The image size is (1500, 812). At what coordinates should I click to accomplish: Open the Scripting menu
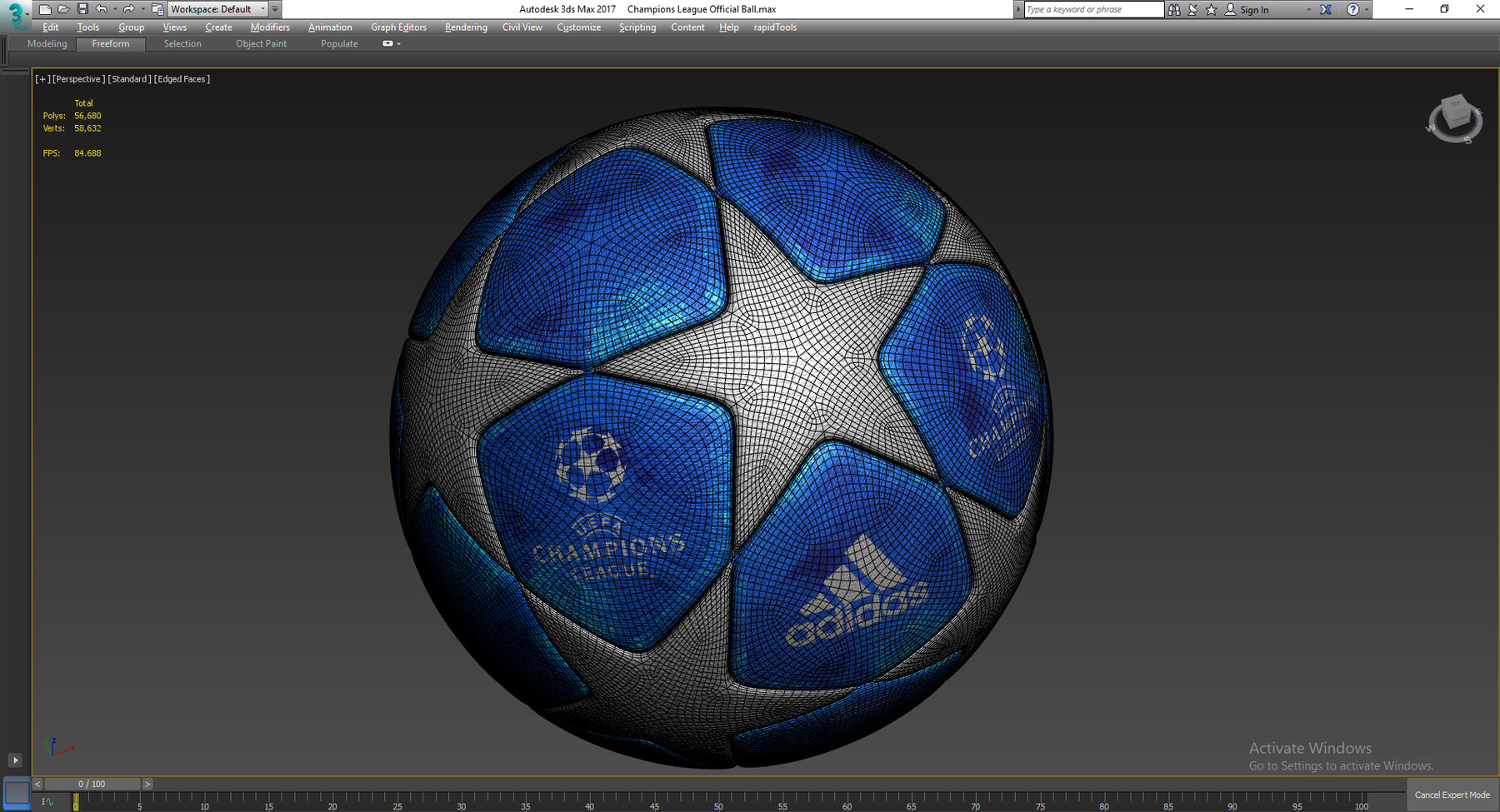click(x=637, y=27)
